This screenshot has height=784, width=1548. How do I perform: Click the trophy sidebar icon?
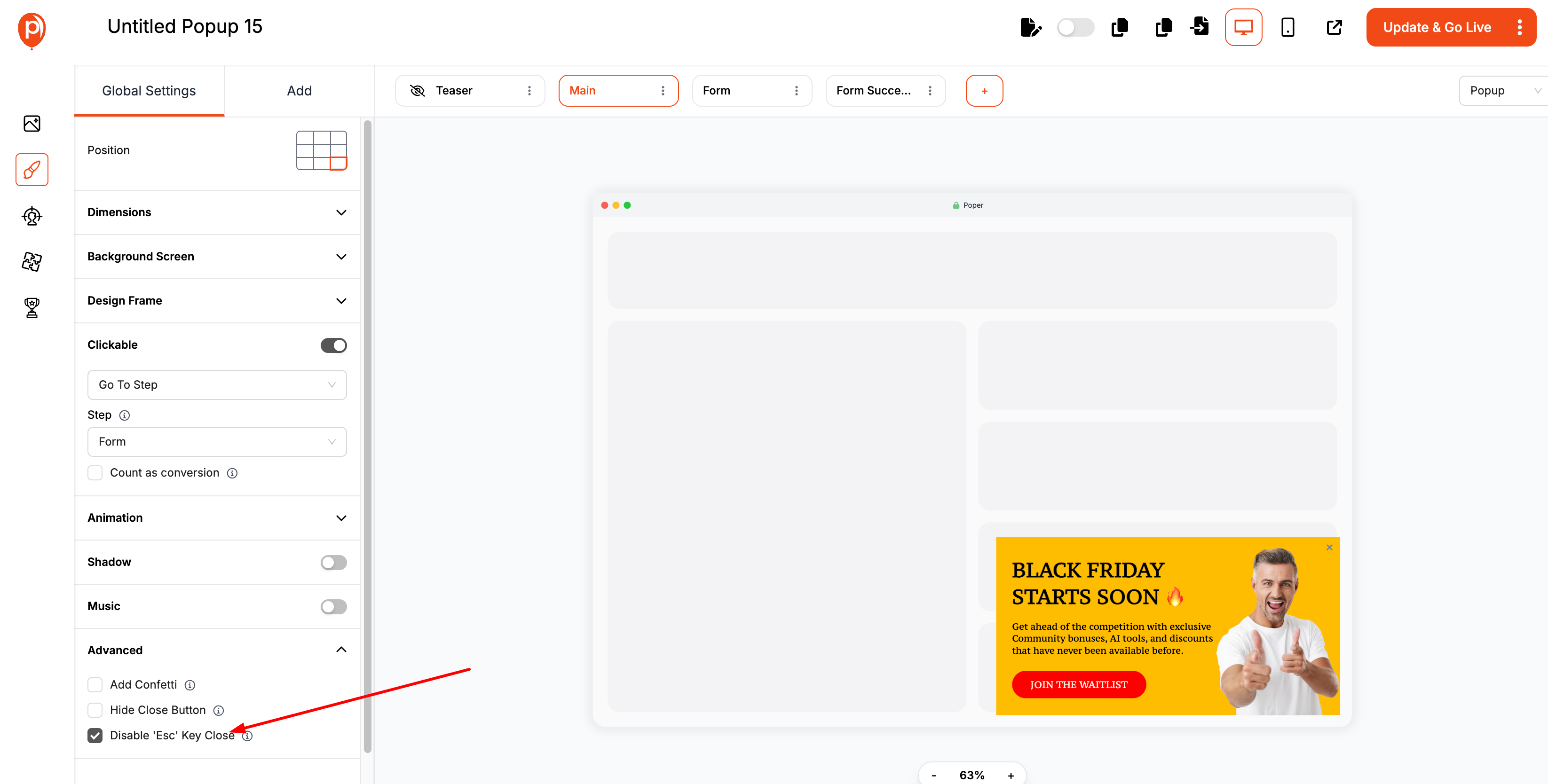[x=32, y=307]
